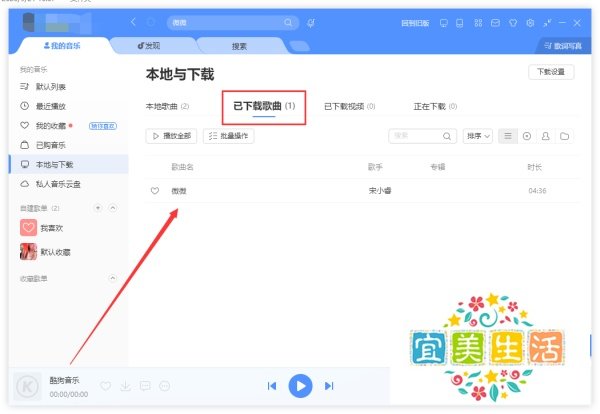
Task: Click the 批量操作 button
Action: [x=228, y=136]
